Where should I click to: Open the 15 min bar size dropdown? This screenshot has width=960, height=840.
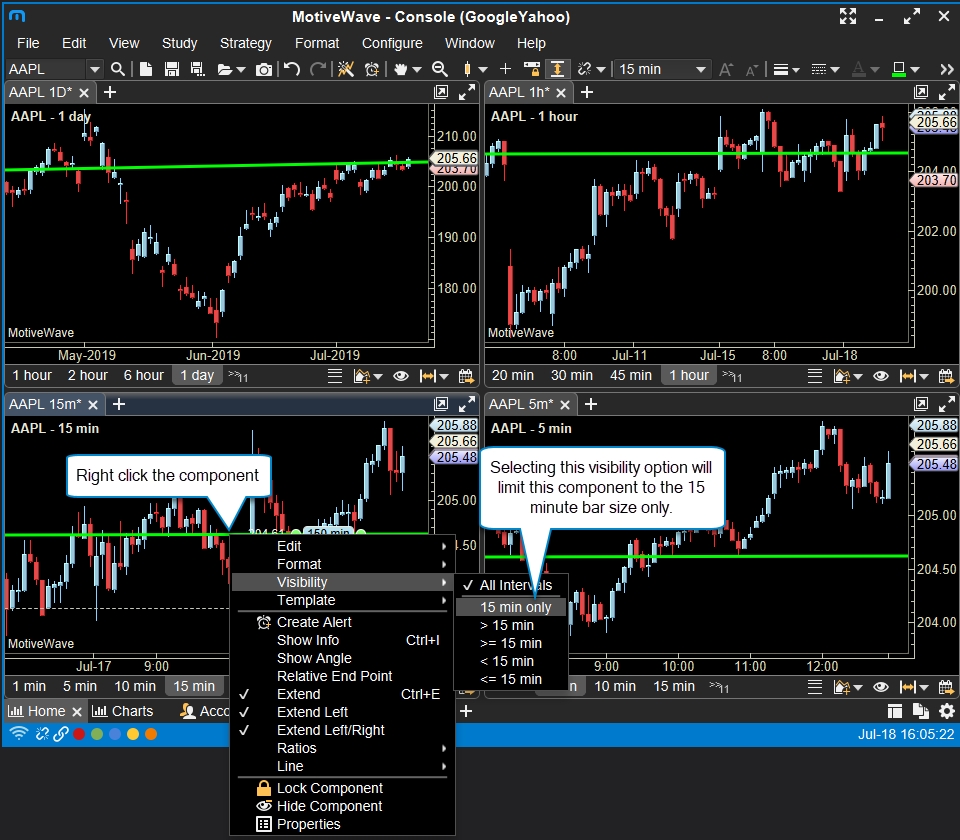pyautogui.click(x=662, y=69)
